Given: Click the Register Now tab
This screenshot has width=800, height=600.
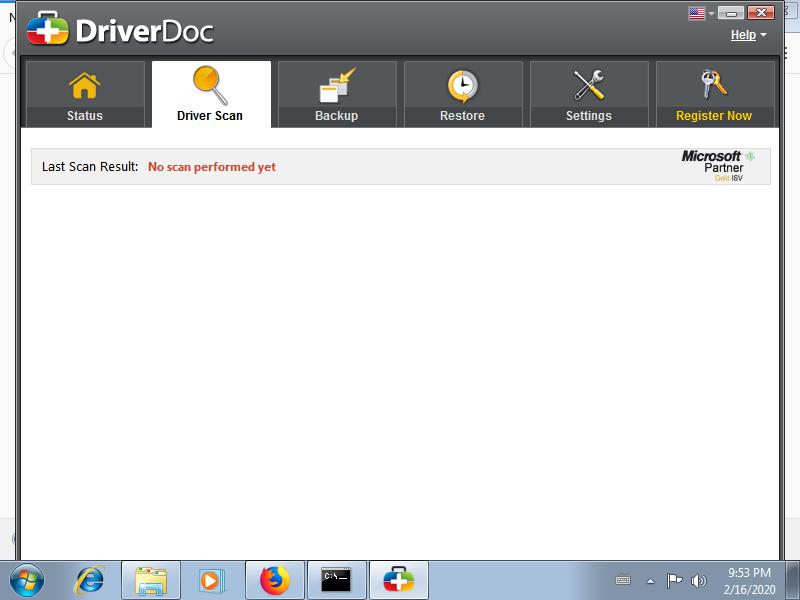Looking at the screenshot, I should 715,94.
